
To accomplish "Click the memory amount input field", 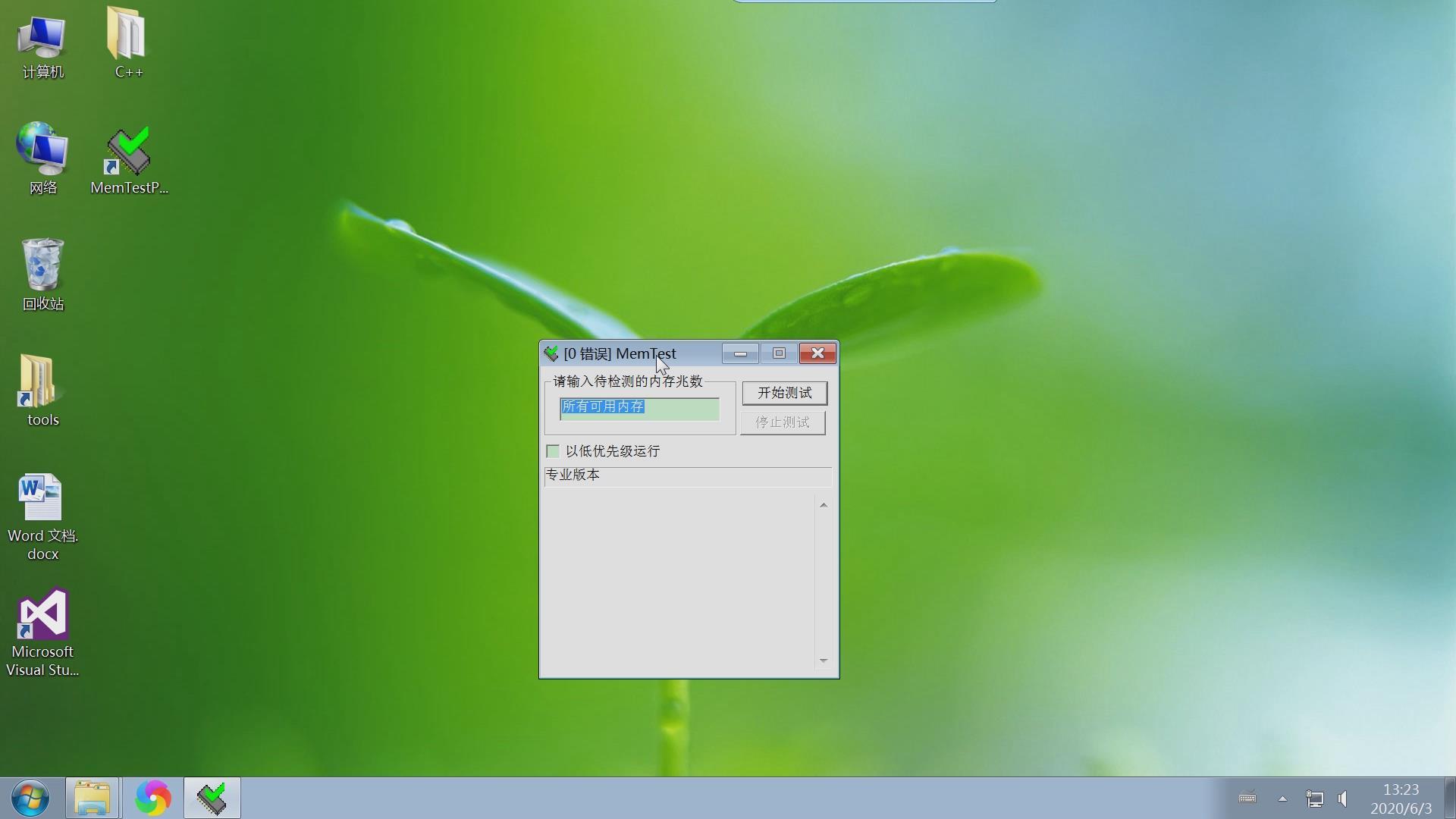I will pos(639,408).
